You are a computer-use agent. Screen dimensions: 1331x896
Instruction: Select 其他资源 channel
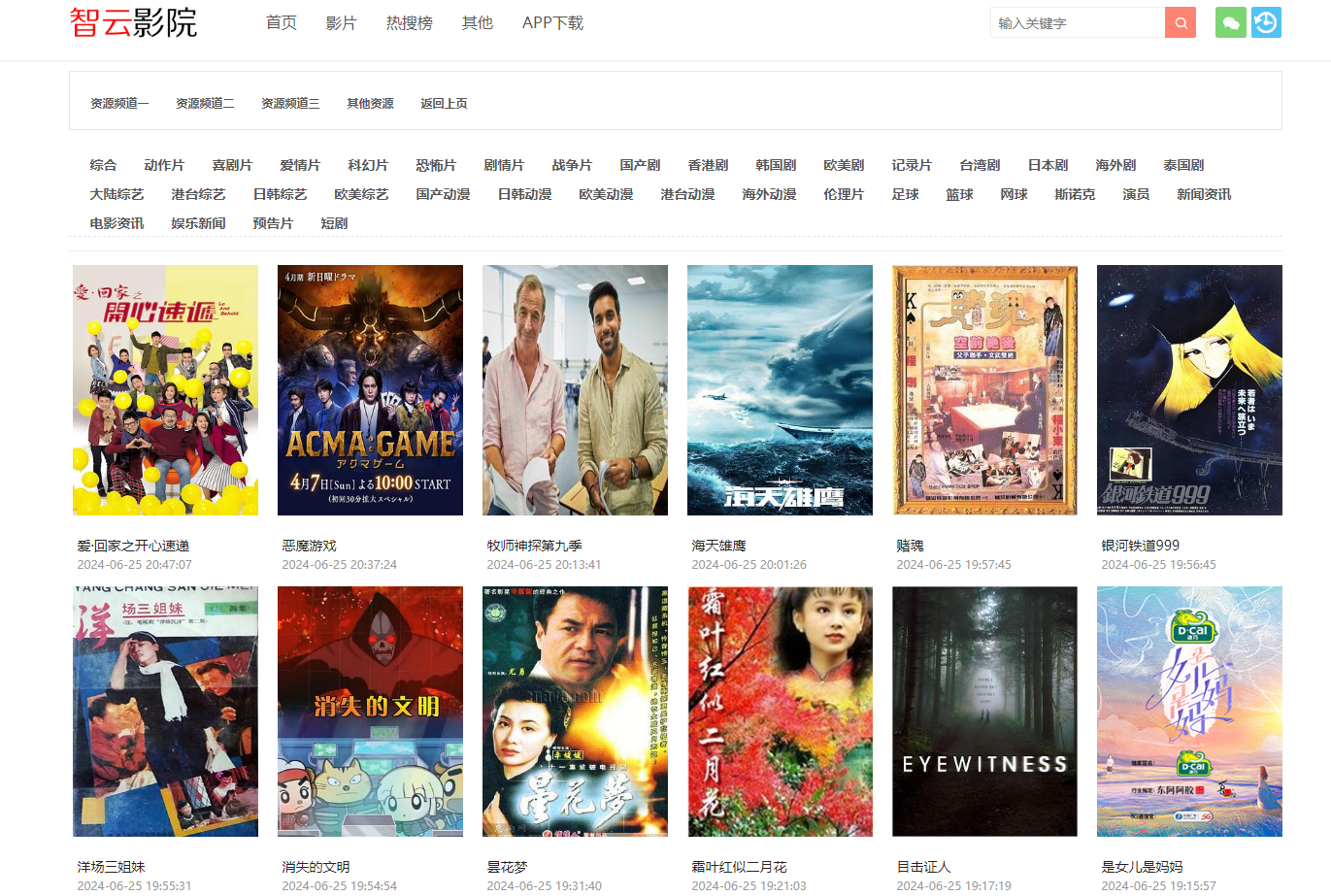tap(370, 103)
